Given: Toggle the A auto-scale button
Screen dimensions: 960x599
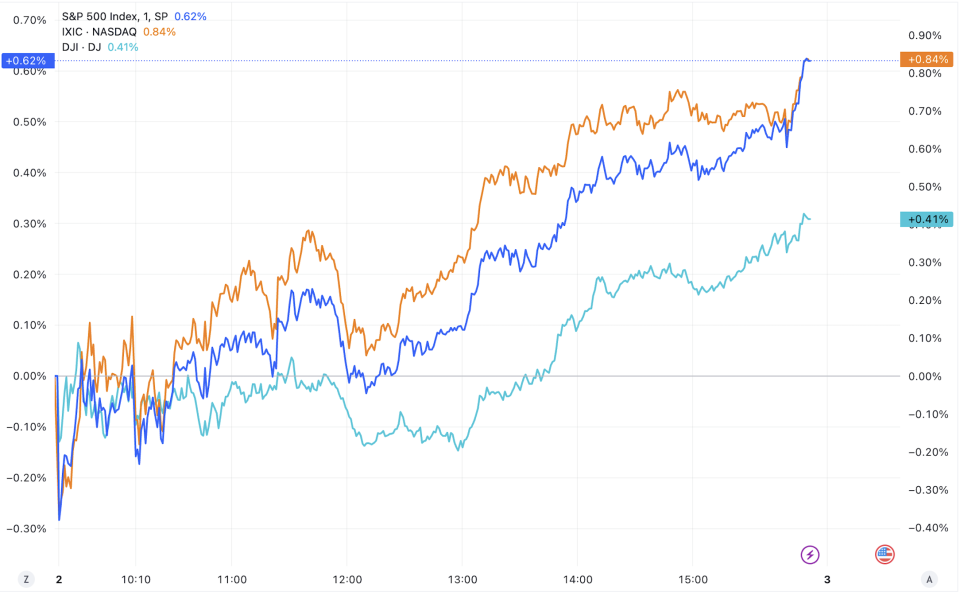Looking at the screenshot, I should tap(930, 579).
